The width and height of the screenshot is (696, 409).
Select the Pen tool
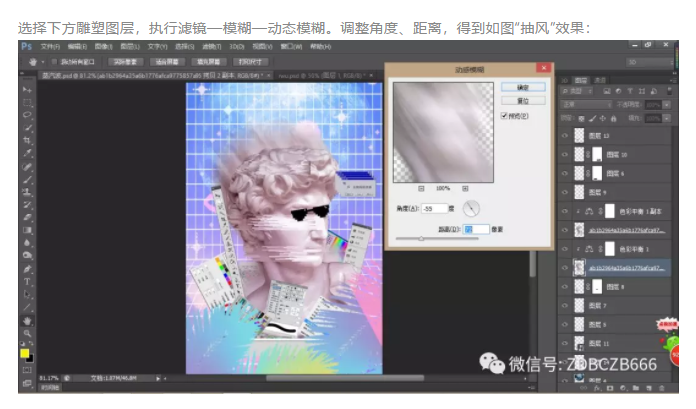tap(27, 269)
